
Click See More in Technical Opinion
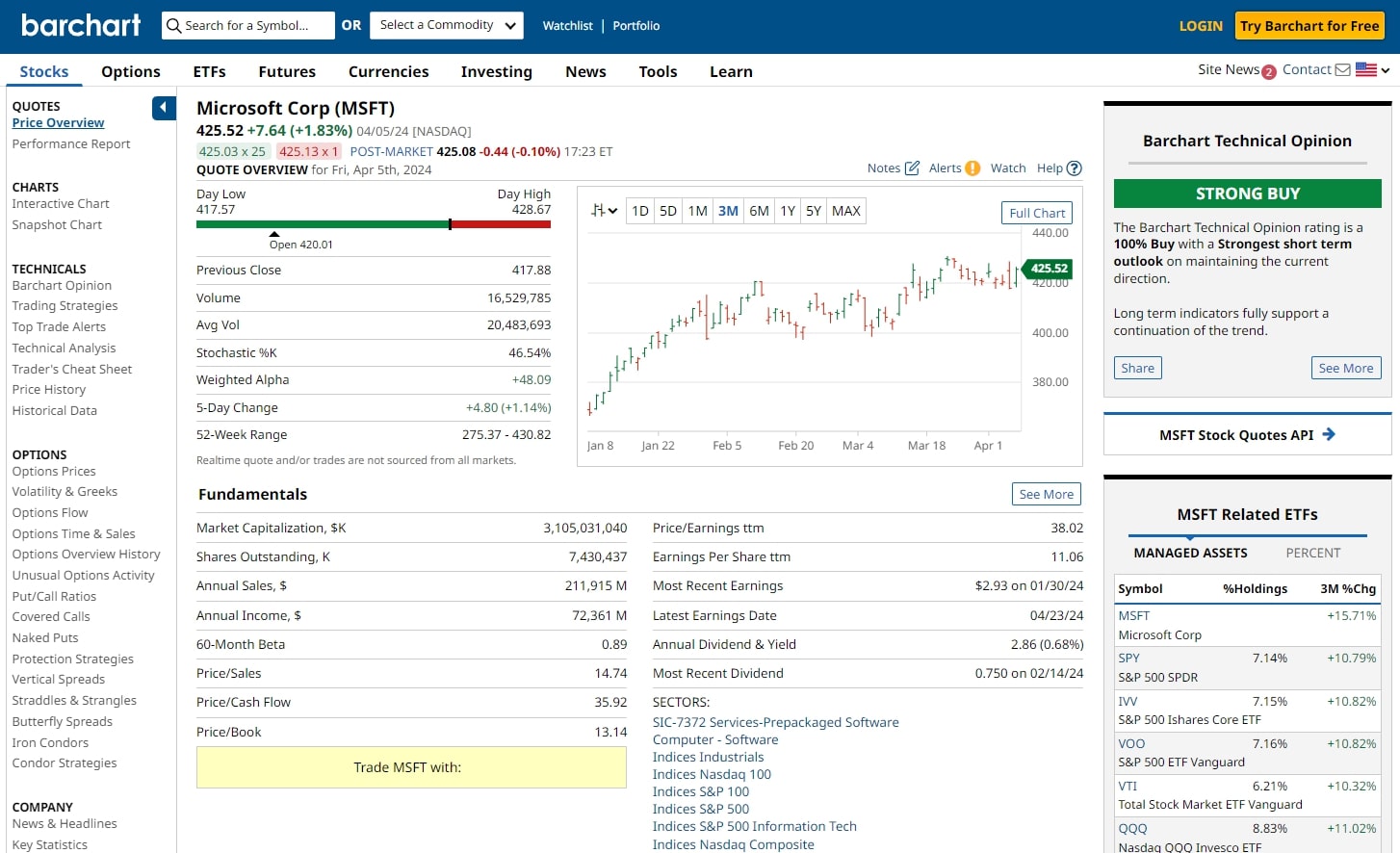click(x=1346, y=368)
